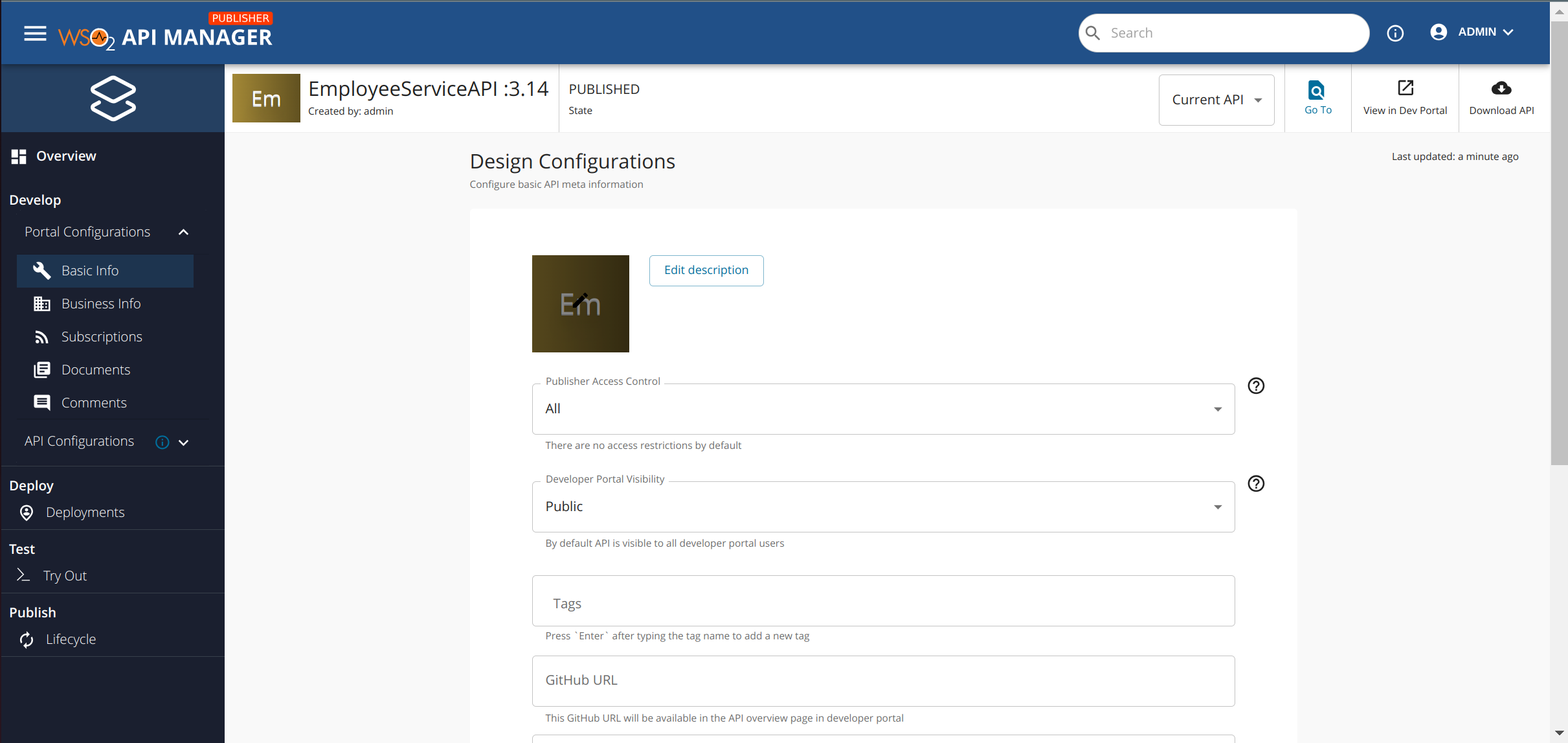Click the scrollbar down arrow
1568x743 pixels.
click(1559, 733)
